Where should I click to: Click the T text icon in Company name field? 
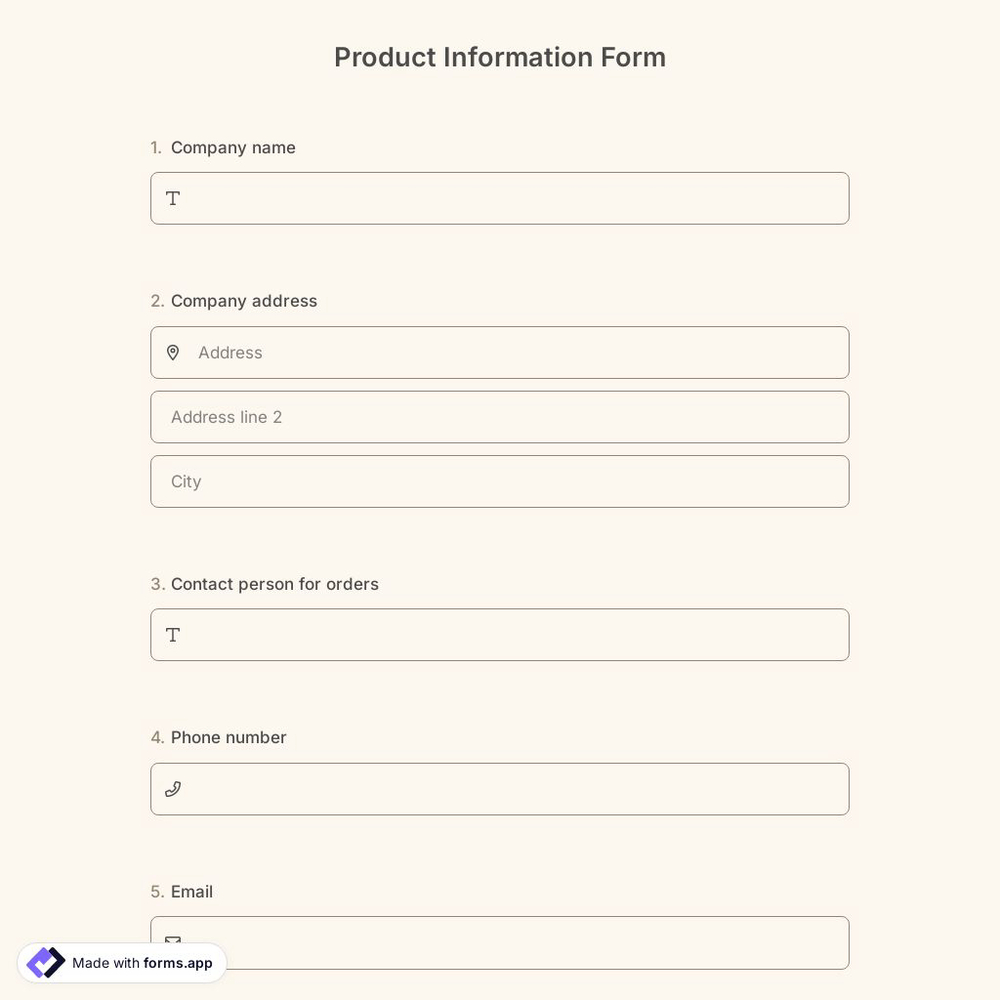(x=172, y=198)
